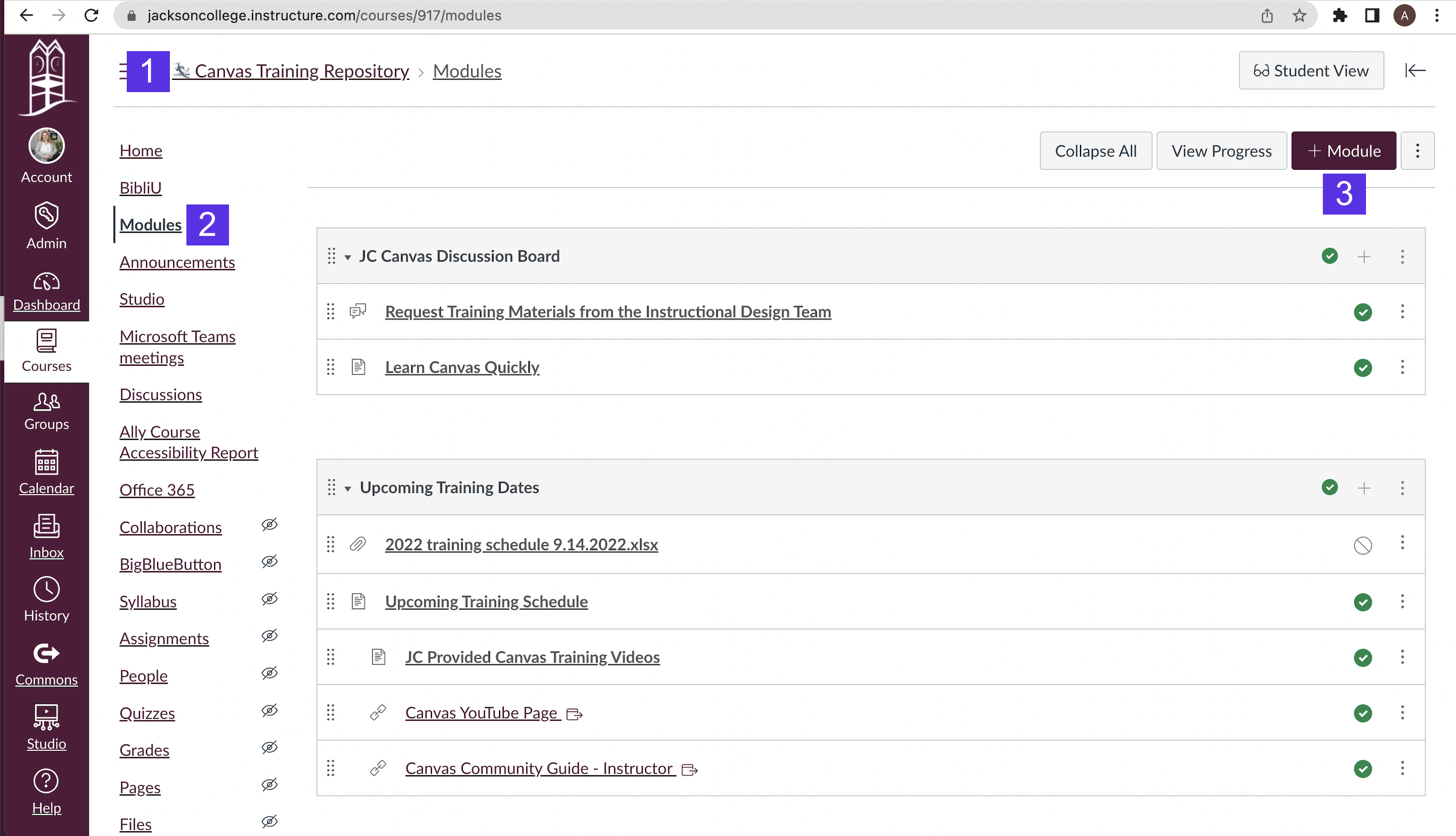
Task: Click the Jackson College logo
Action: [x=46, y=77]
